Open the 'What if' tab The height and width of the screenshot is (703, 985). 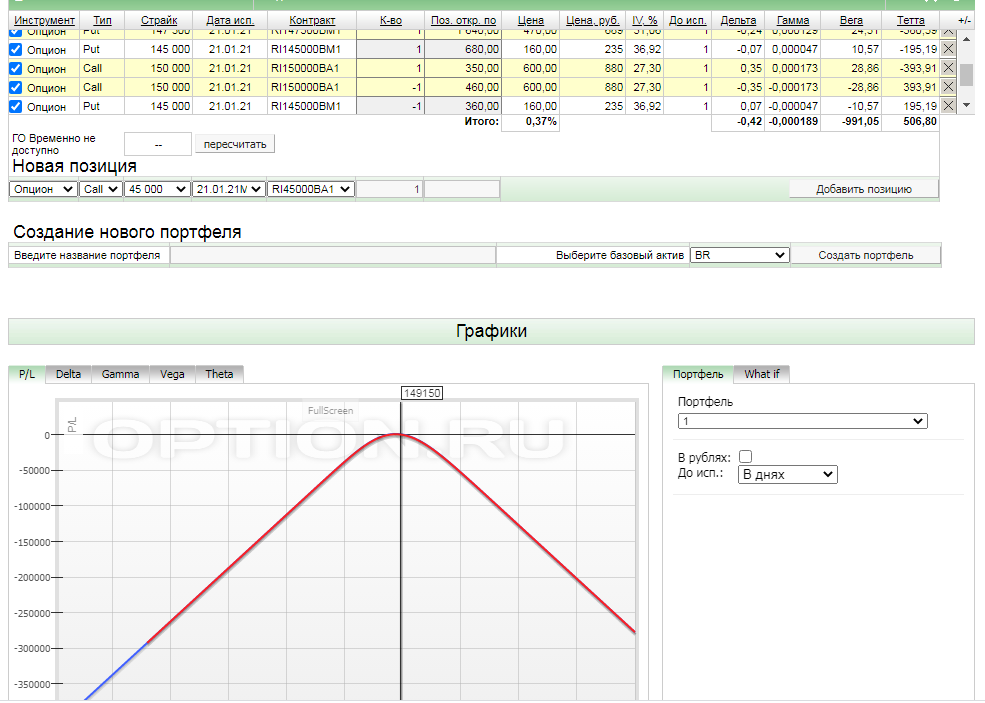tap(761, 374)
